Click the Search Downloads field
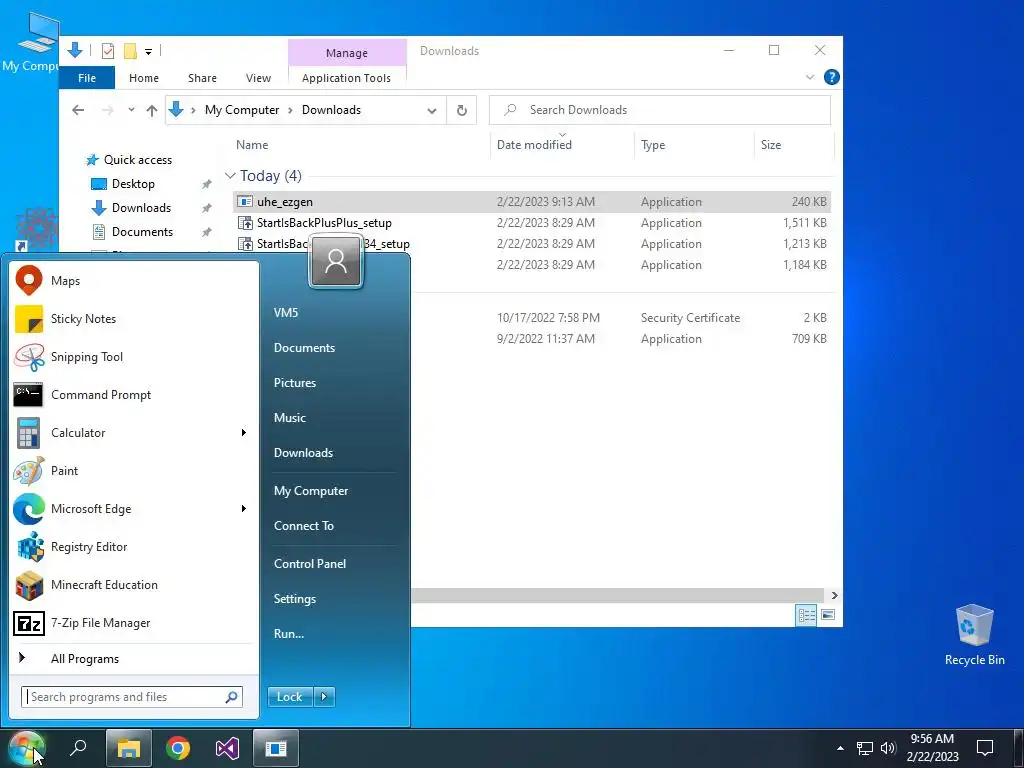The height and width of the screenshot is (768, 1024). tap(660, 110)
